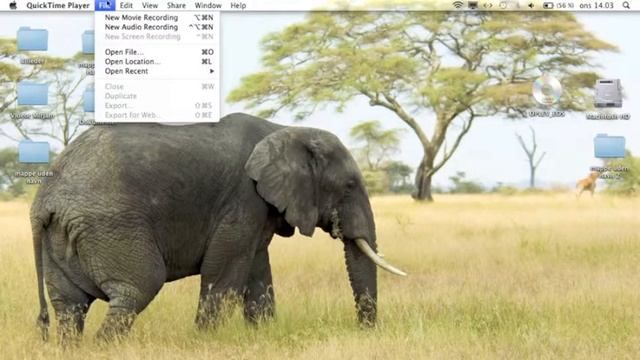Select the greyed New Screen Recording item
This screenshot has width=640, height=360.
point(157,36)
